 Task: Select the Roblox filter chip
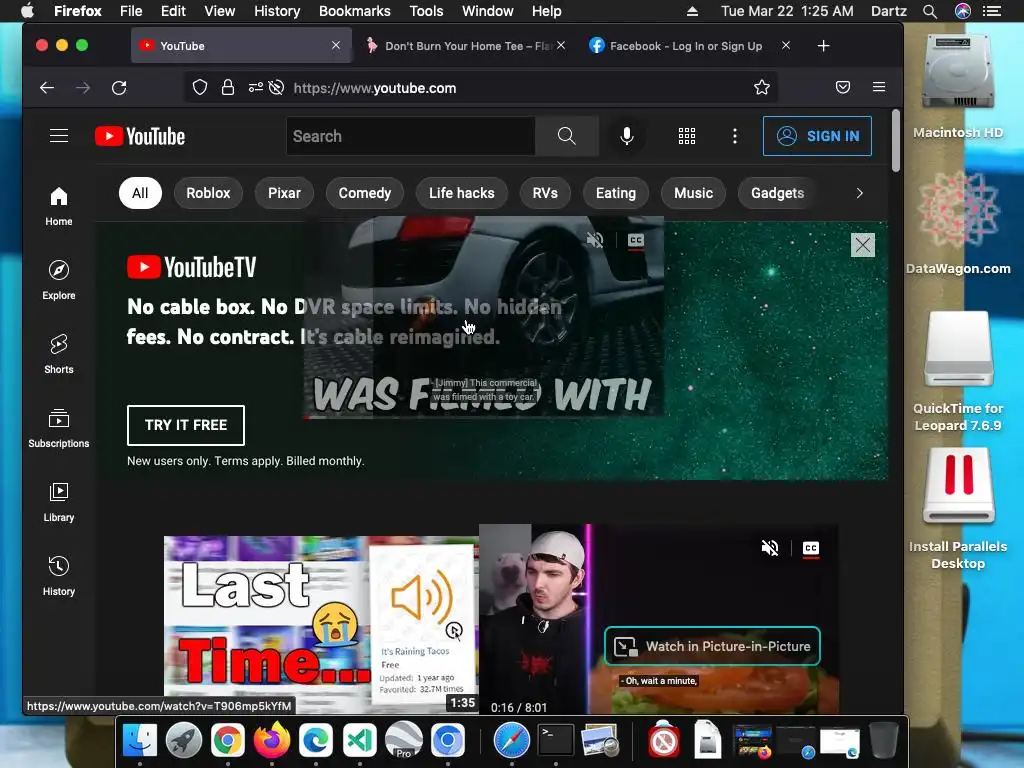(x=208, y=193)
